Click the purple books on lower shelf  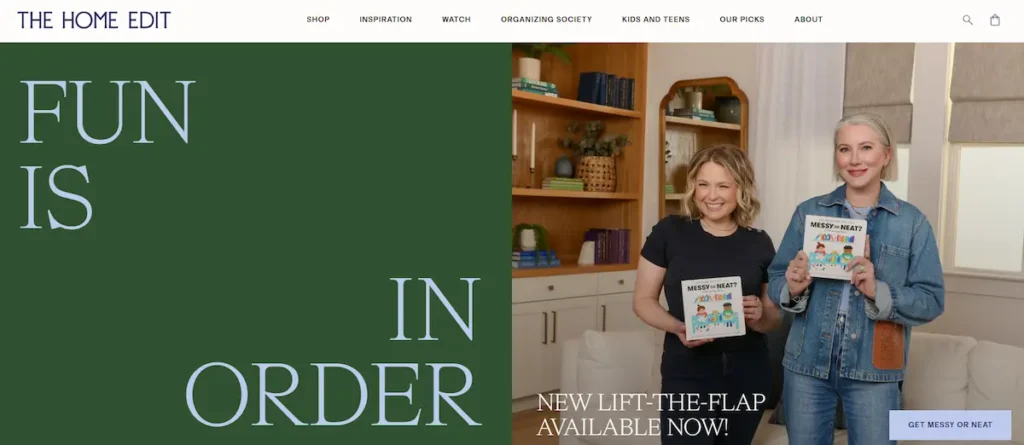pyautogui.click(x=607, y=246)
